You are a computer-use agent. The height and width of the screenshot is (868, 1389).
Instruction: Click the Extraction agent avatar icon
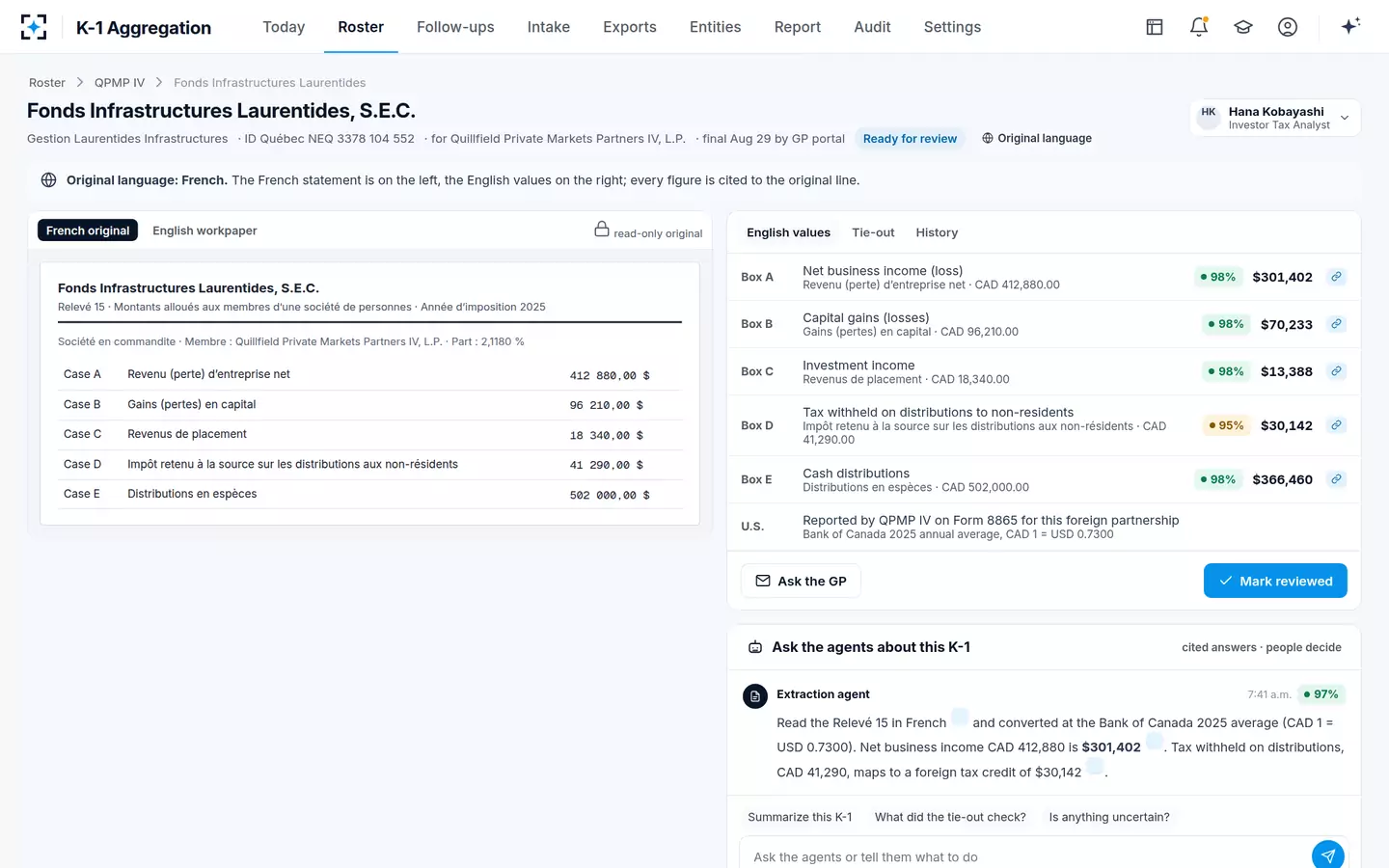pos(755,695)
